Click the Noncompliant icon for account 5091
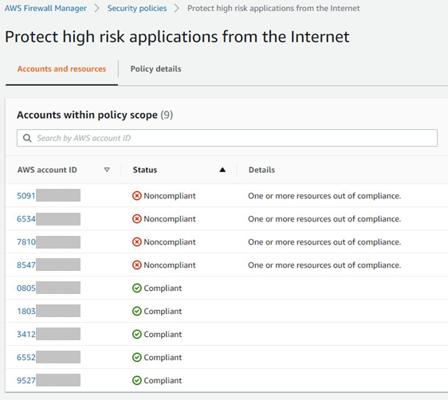 click(x=137, y=196)
